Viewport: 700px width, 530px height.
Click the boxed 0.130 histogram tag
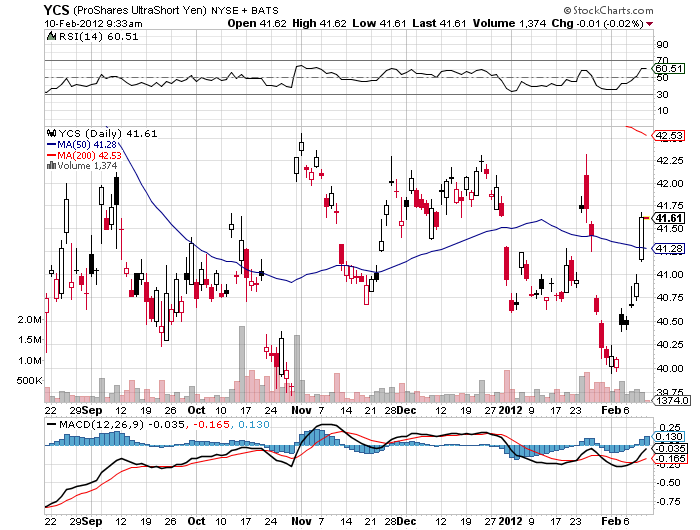(x=668, y=436)
